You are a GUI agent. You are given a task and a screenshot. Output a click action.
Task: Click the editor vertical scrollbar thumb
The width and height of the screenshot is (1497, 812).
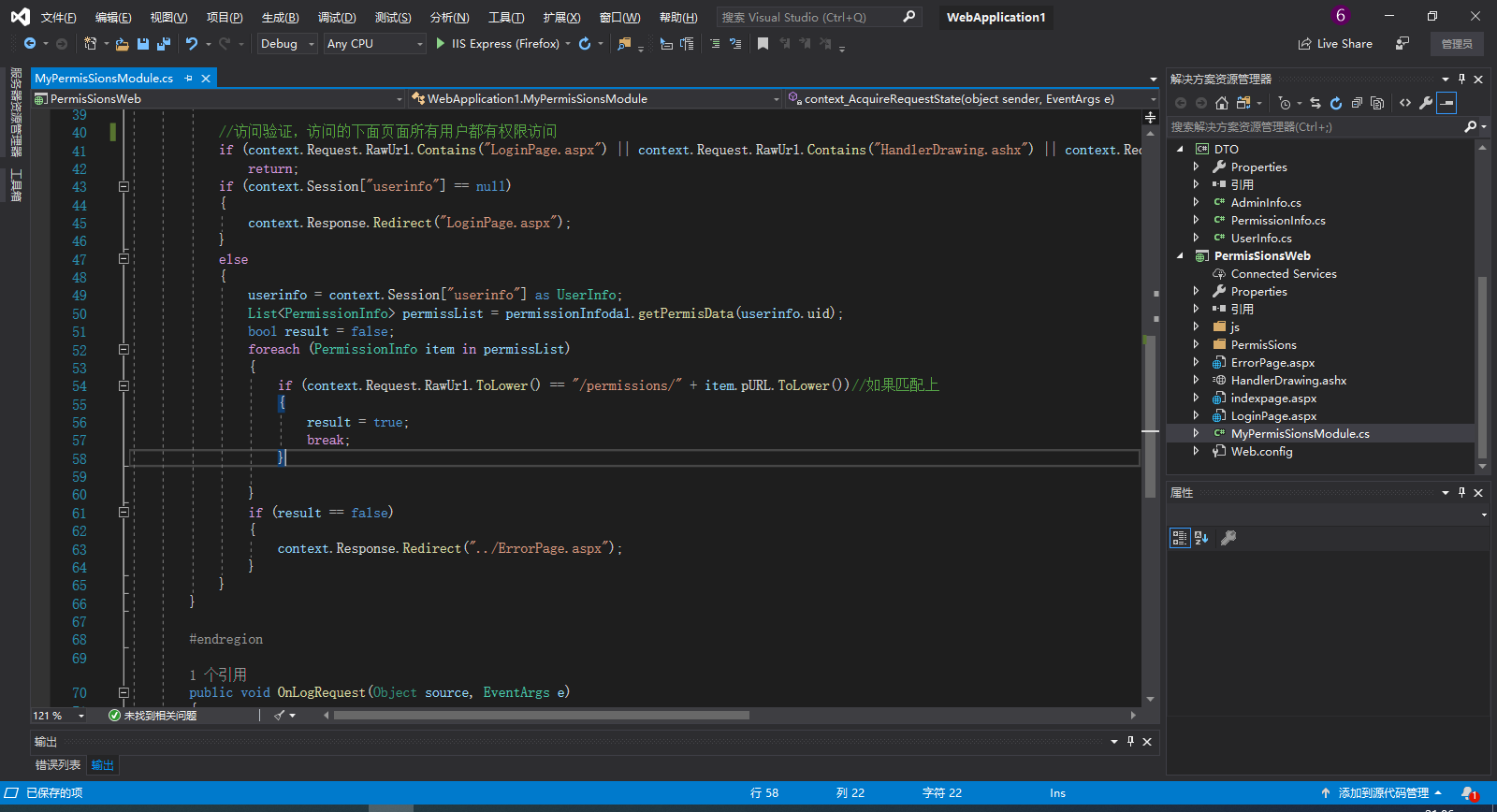coord(1150,416)
